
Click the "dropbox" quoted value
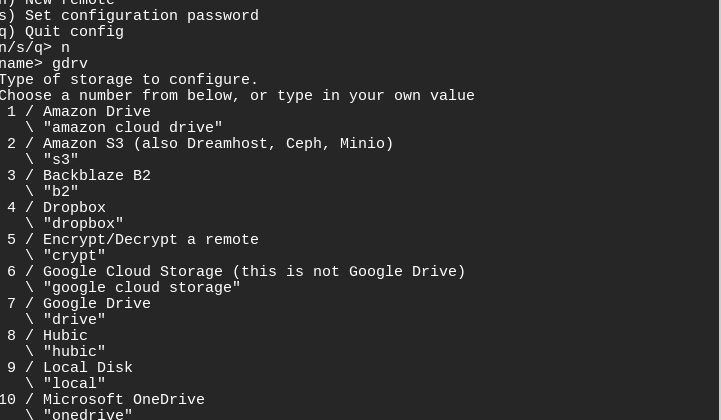[83, 223]
